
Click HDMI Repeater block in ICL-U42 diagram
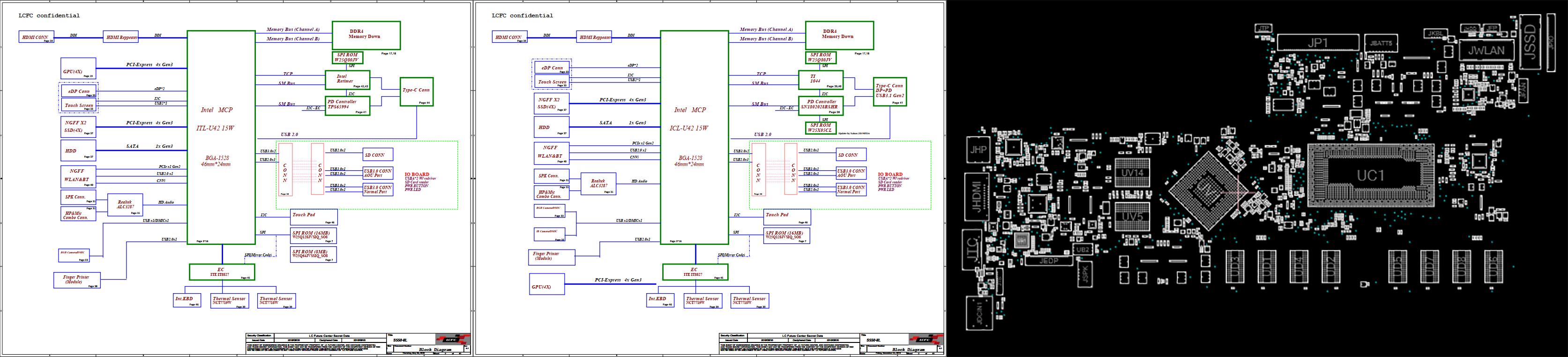(594, 37)
